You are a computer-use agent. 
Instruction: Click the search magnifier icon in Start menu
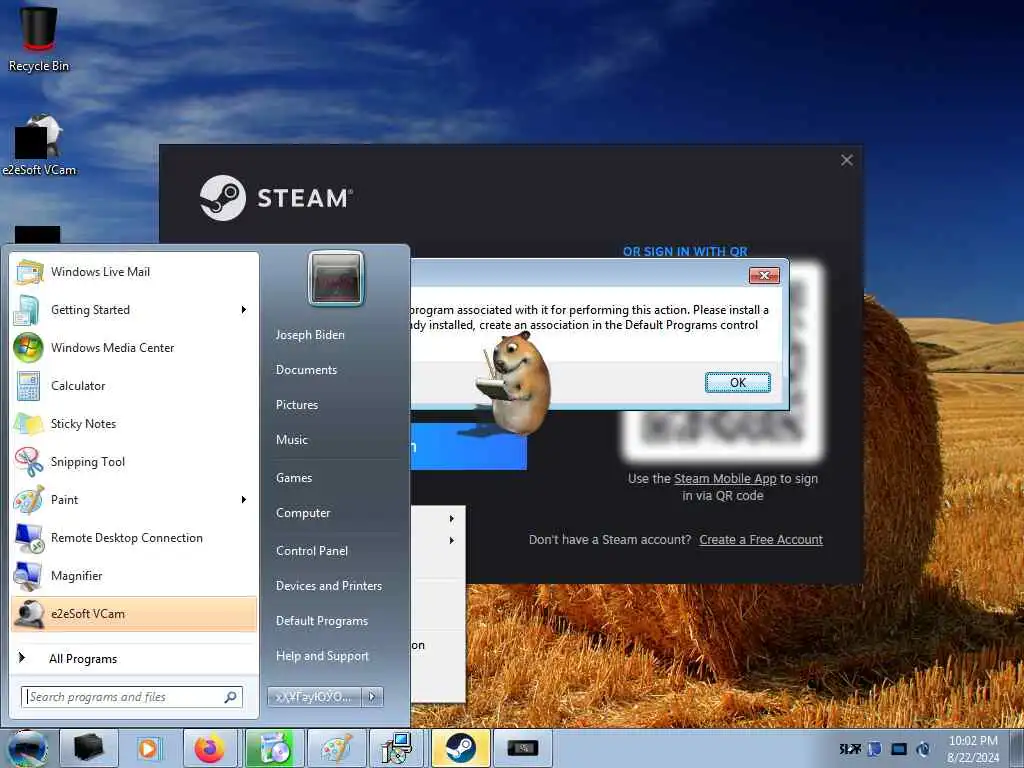tap(231, 697)
